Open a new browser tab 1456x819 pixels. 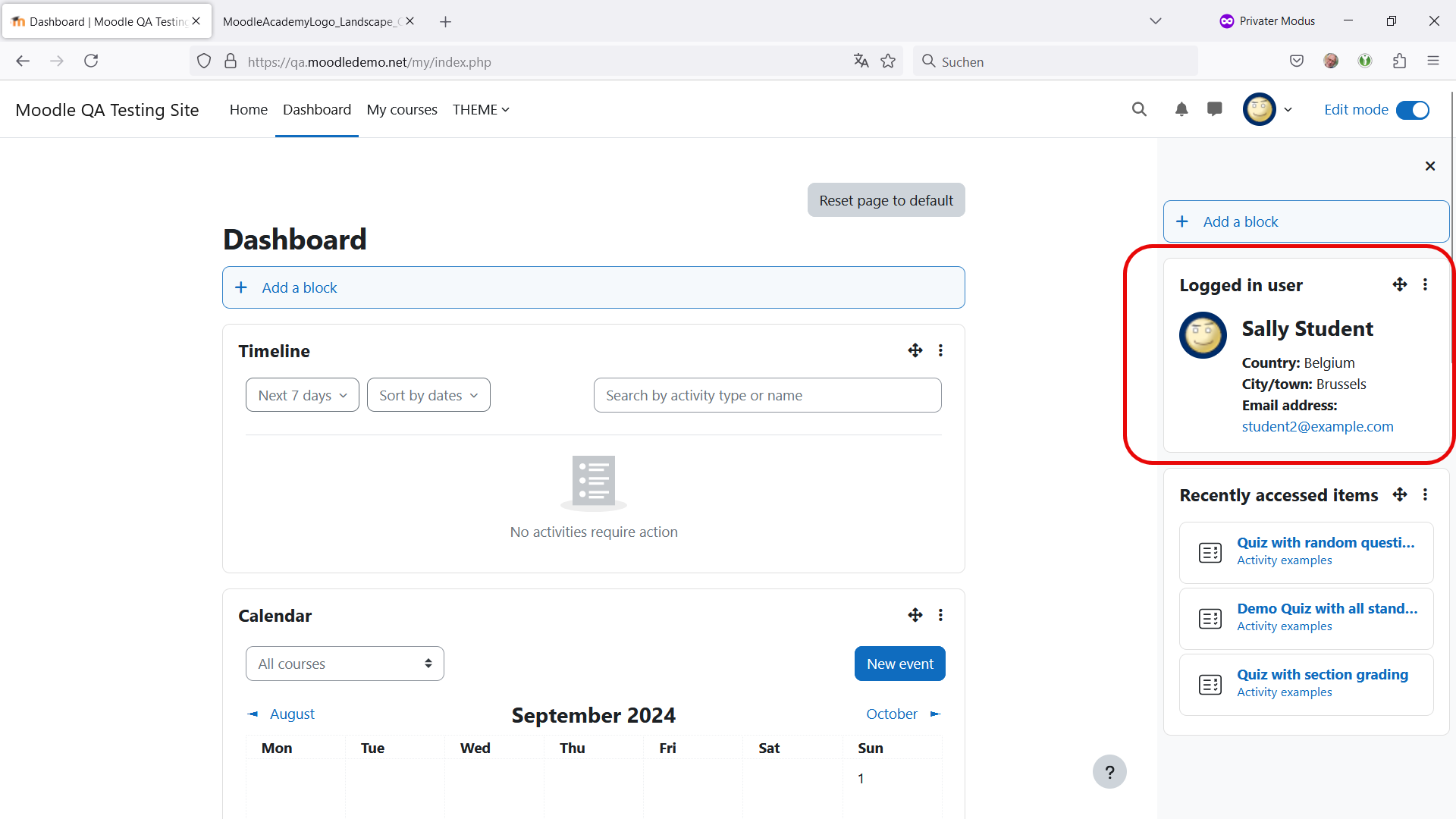pyautogui.click(x=446, y=21)
